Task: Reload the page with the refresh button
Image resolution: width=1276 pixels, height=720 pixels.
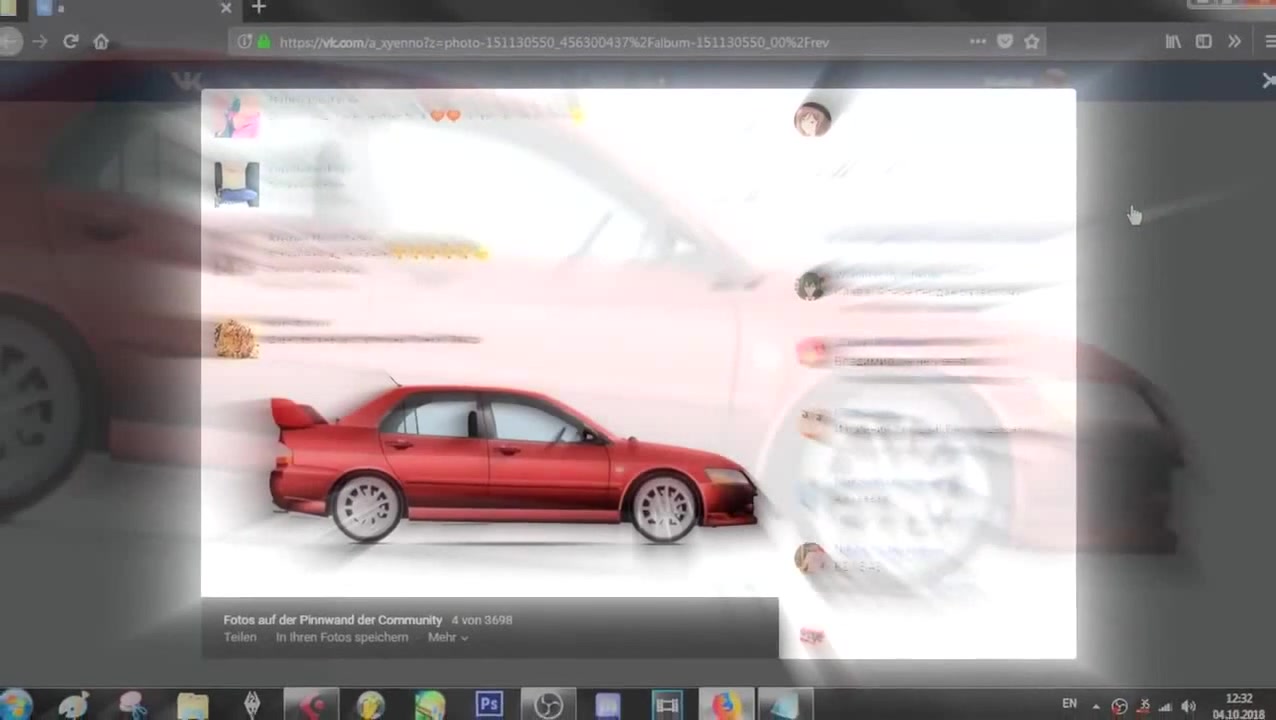Action: coord(70,42)
